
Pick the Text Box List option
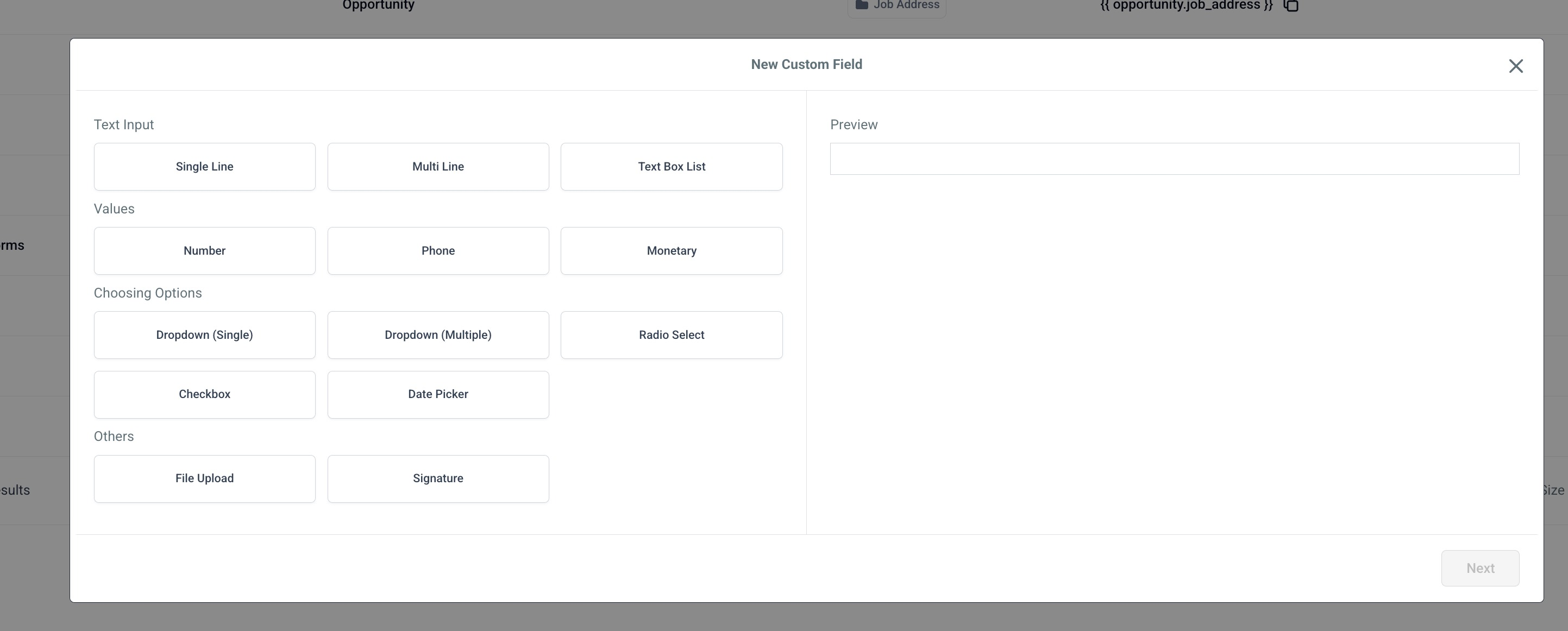coord(671,167)
